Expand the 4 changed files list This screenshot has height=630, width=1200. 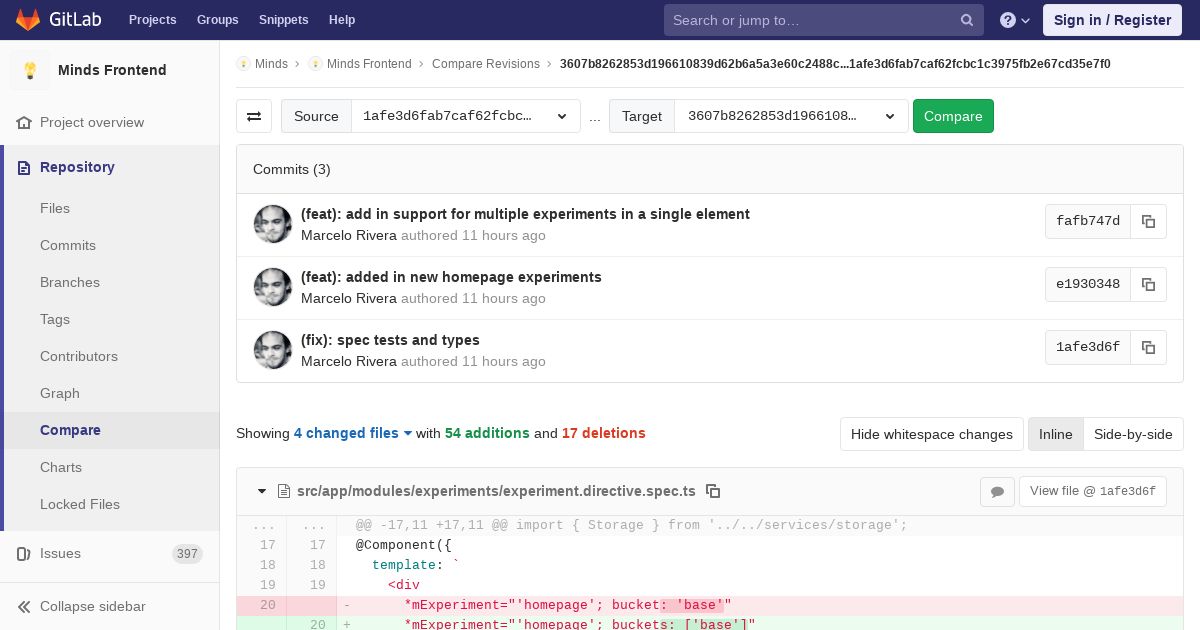(x=353, y=433)
